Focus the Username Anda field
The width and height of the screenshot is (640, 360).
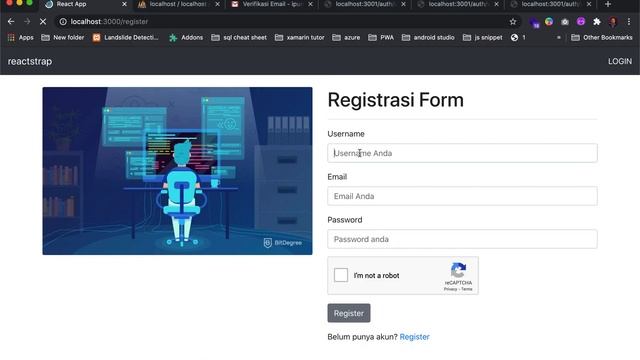click(x=462, y=153)
